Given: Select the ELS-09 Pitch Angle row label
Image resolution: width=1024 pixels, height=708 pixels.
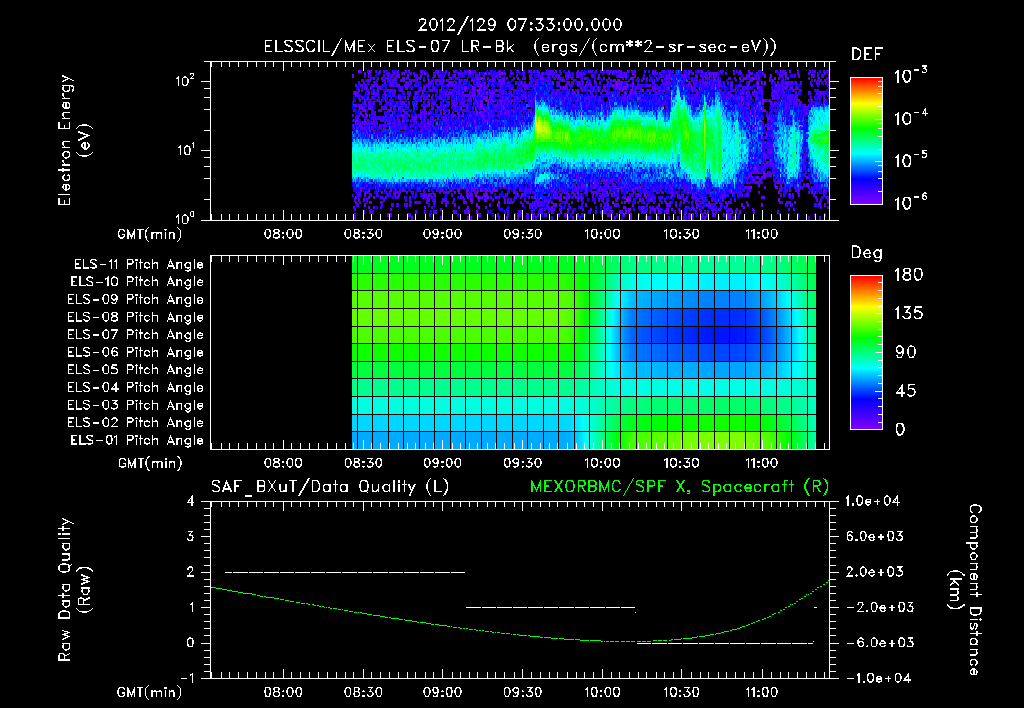Looking at the screenshot, I should pyautogui.click(x=136, y=300).
